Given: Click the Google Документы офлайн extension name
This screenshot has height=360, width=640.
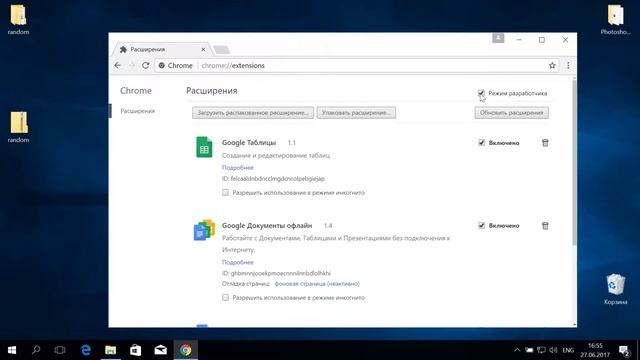Looking at the screenshot, I should point(267,225).
